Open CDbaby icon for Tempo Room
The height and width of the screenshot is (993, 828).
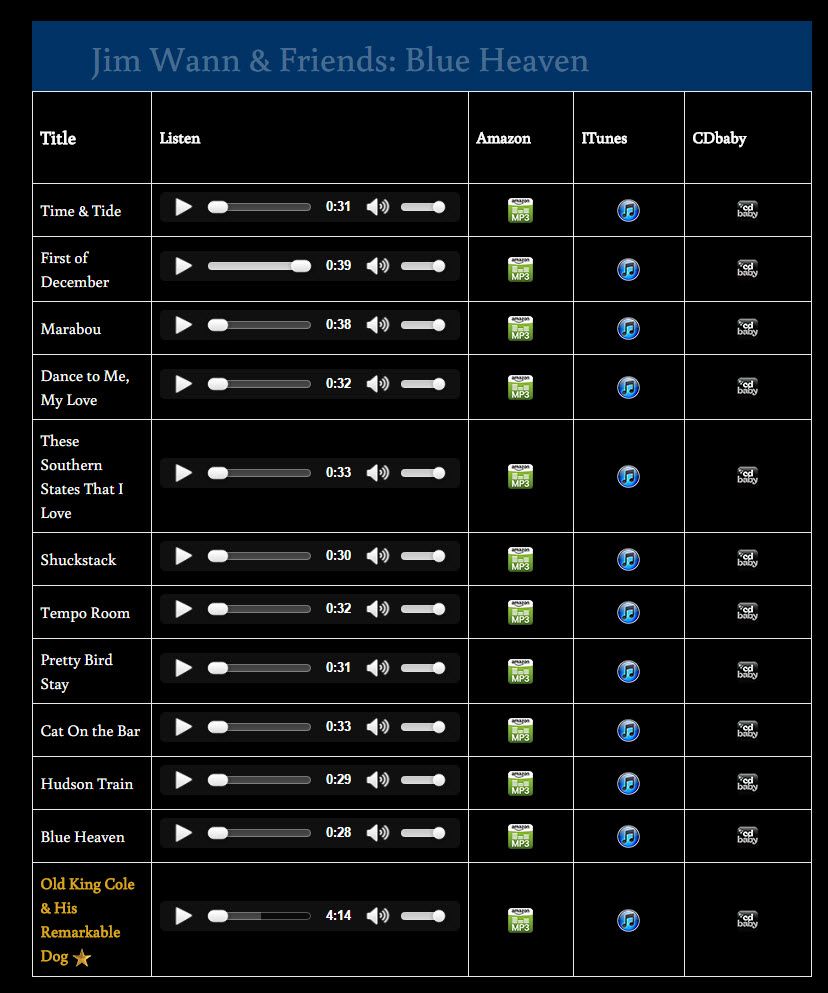click(748, 612)
